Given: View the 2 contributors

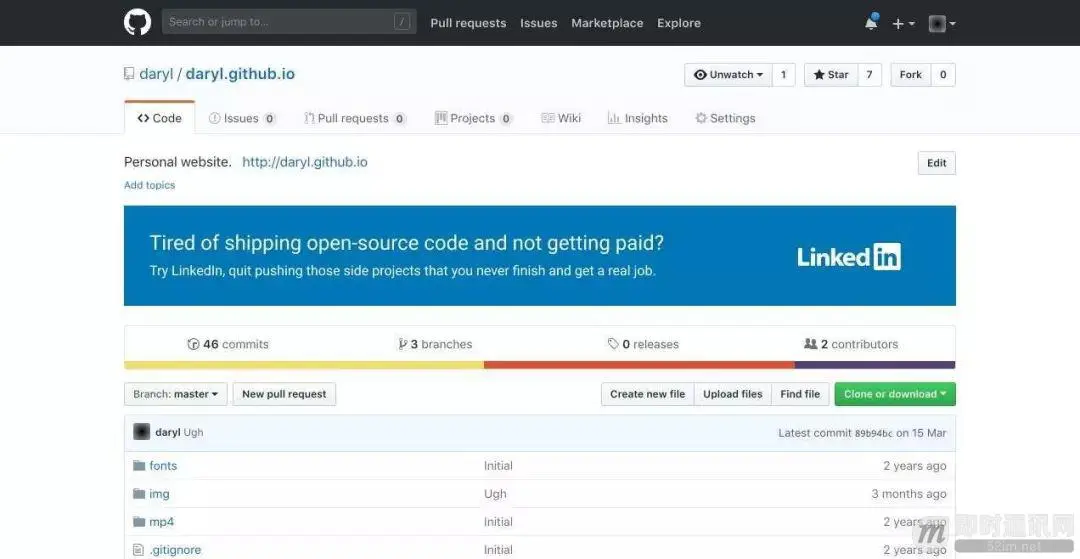Looking at the screenshot, I should click(851, 344).
